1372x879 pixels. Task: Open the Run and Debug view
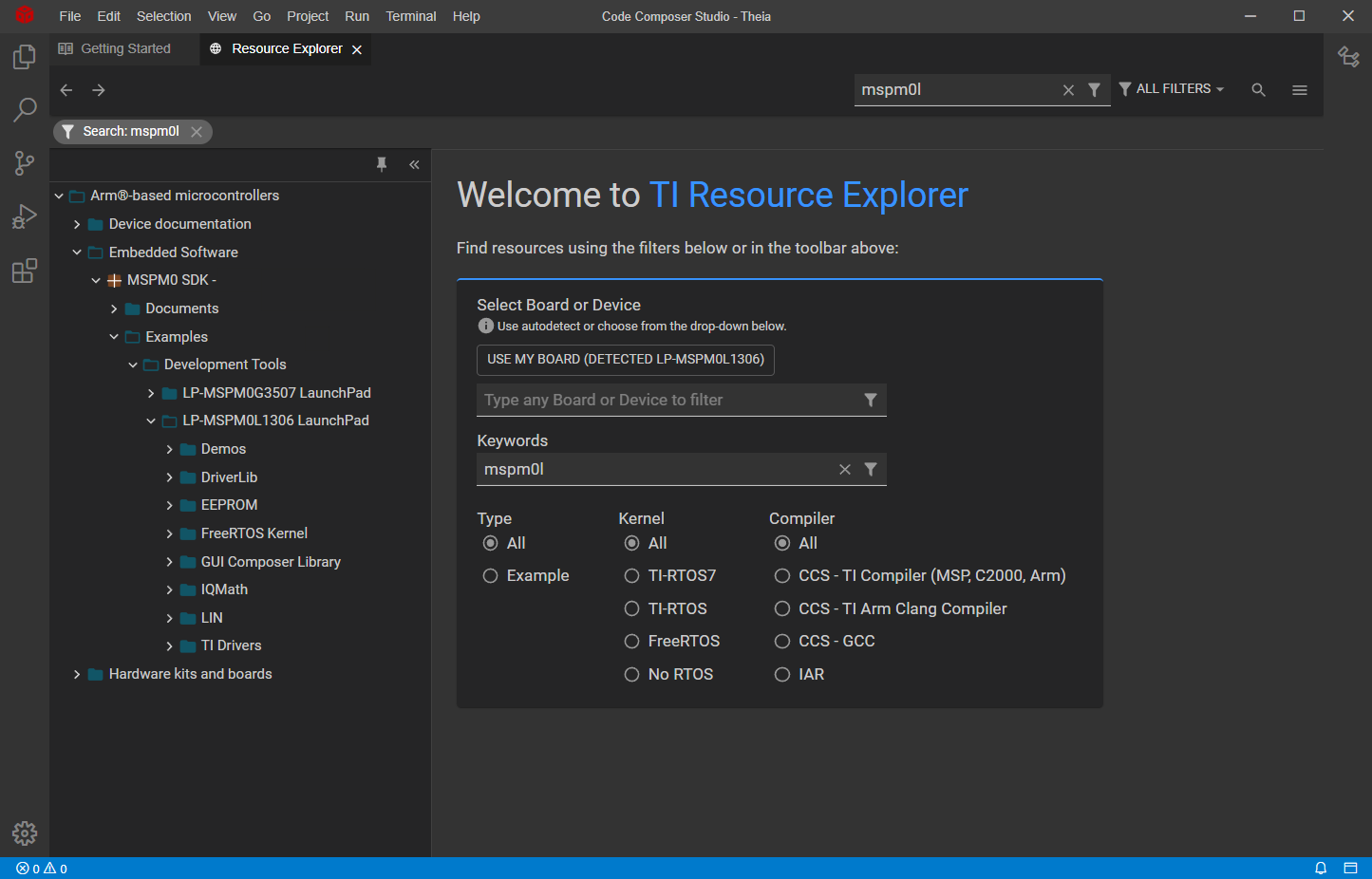click(x=25, y=217)
